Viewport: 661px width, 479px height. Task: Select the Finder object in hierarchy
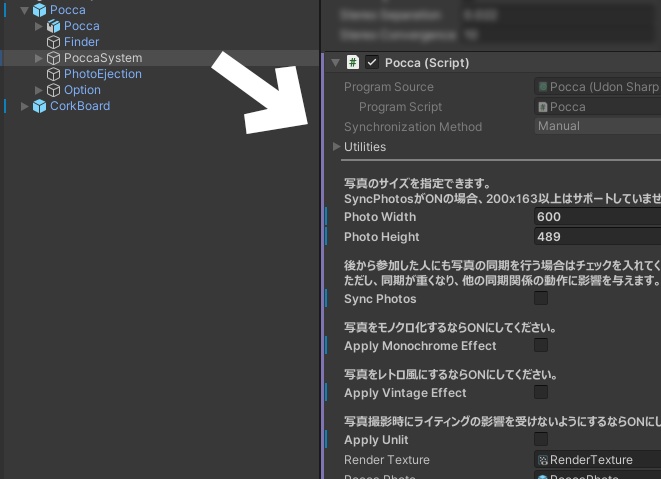pyautogui.click(x=81, y=42)
